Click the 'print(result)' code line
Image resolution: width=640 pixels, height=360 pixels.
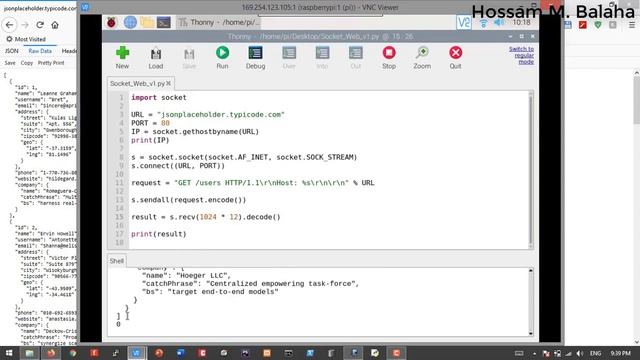(159, 234)
